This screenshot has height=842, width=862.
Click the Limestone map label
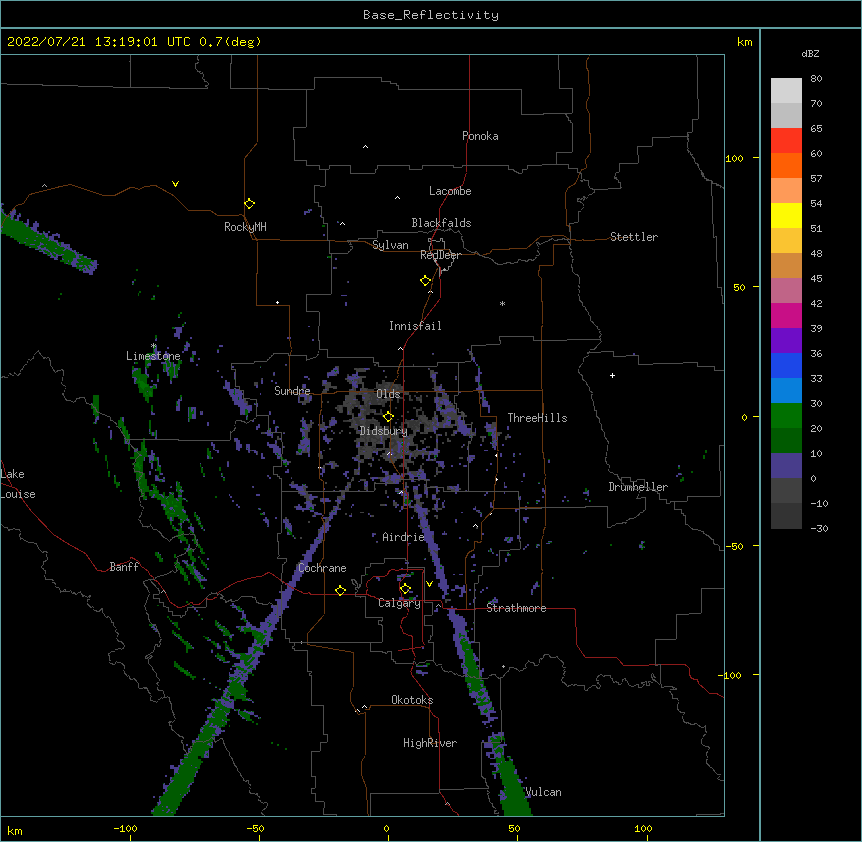pos(153,356)
